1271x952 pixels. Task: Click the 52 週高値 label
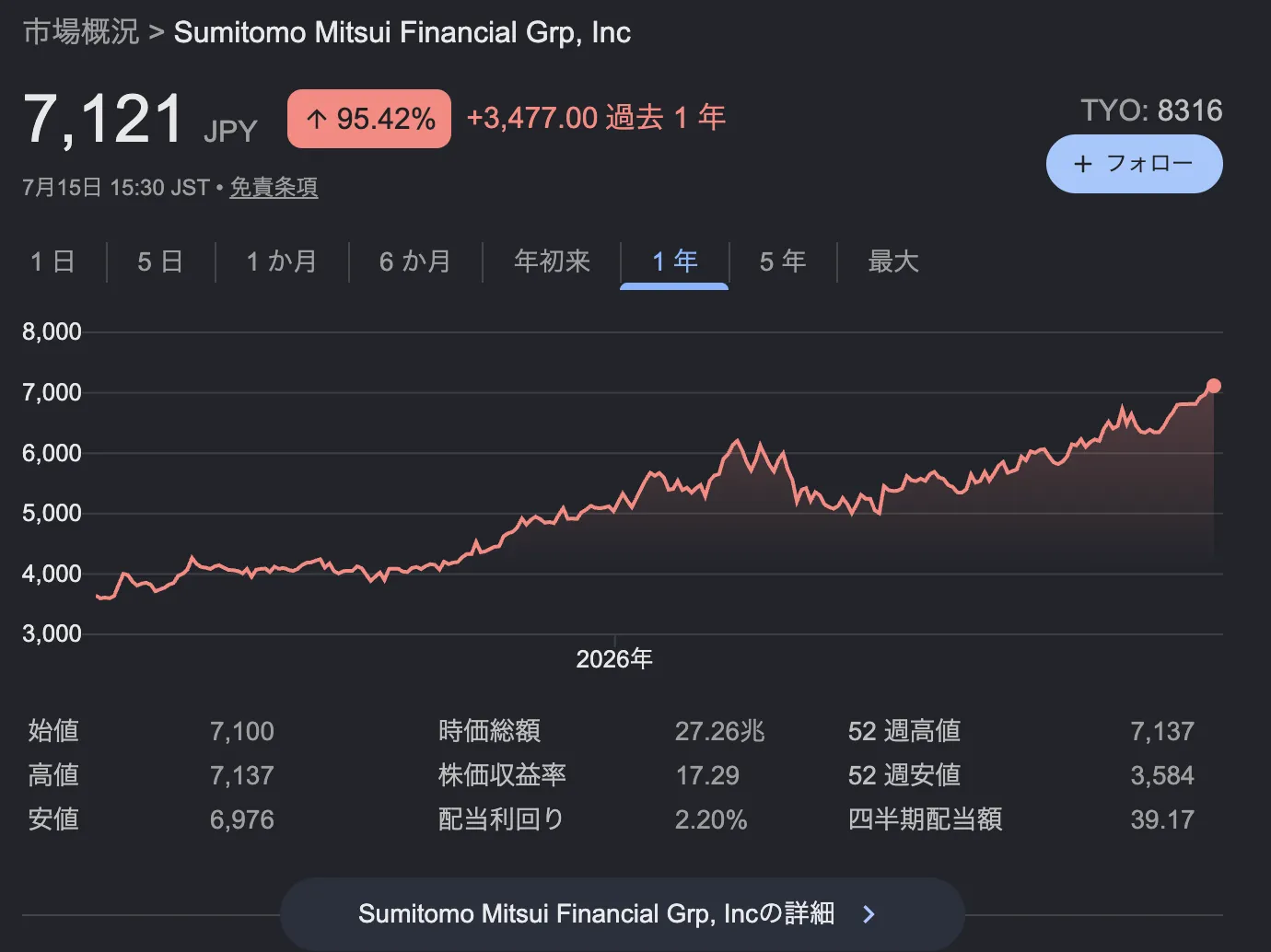(x=904, y=731)
